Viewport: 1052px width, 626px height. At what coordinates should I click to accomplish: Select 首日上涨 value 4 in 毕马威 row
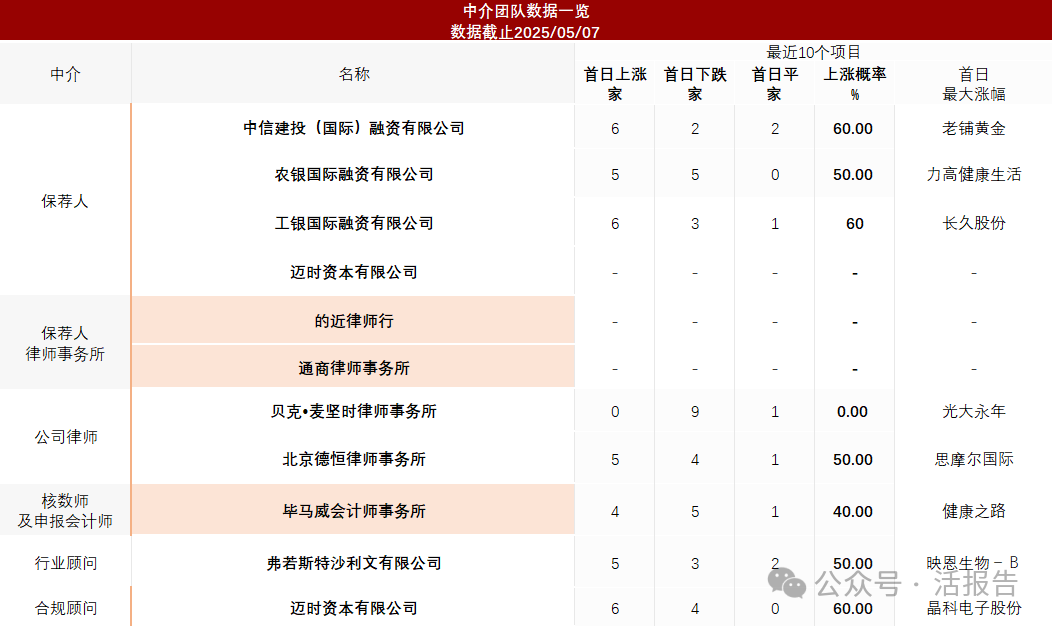pyautogui.click(x=615, y=512)
